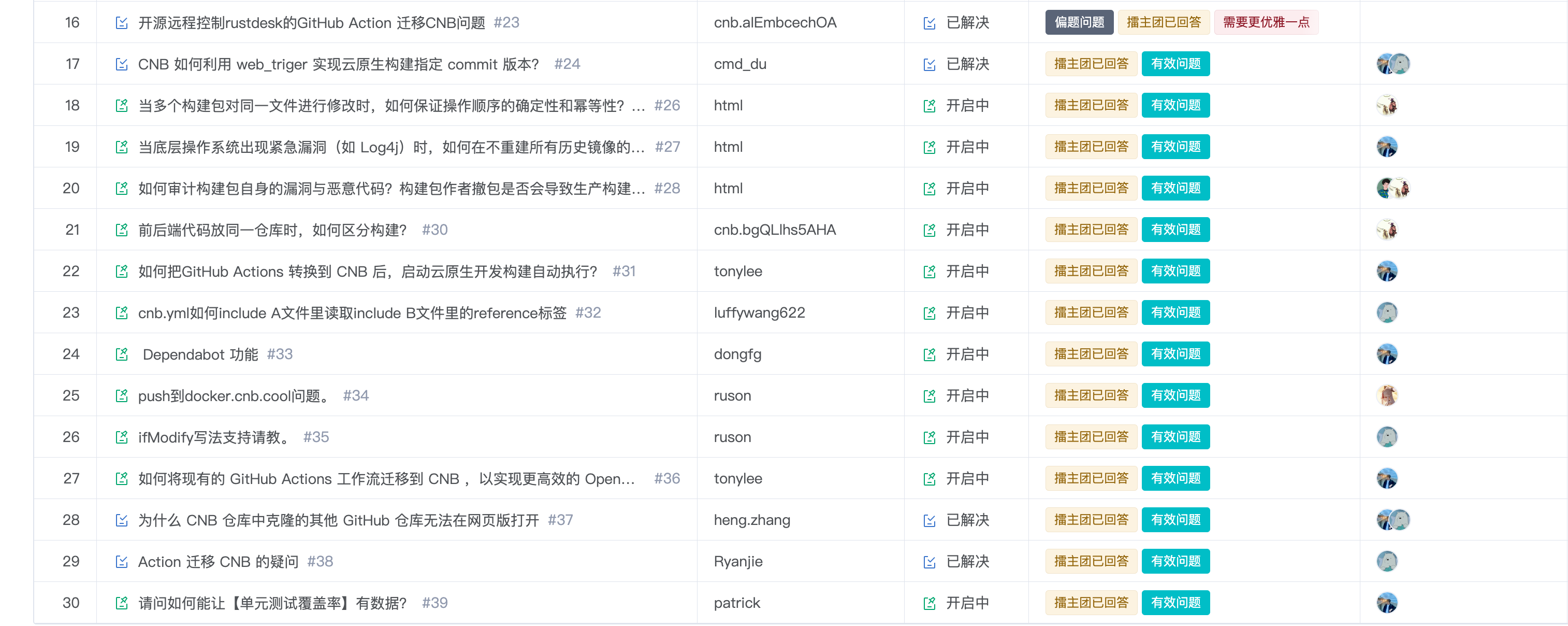Click tonylee's avatar on row 27
1568x626 pixels.
pyautogui.click(x=1388, y=478)
